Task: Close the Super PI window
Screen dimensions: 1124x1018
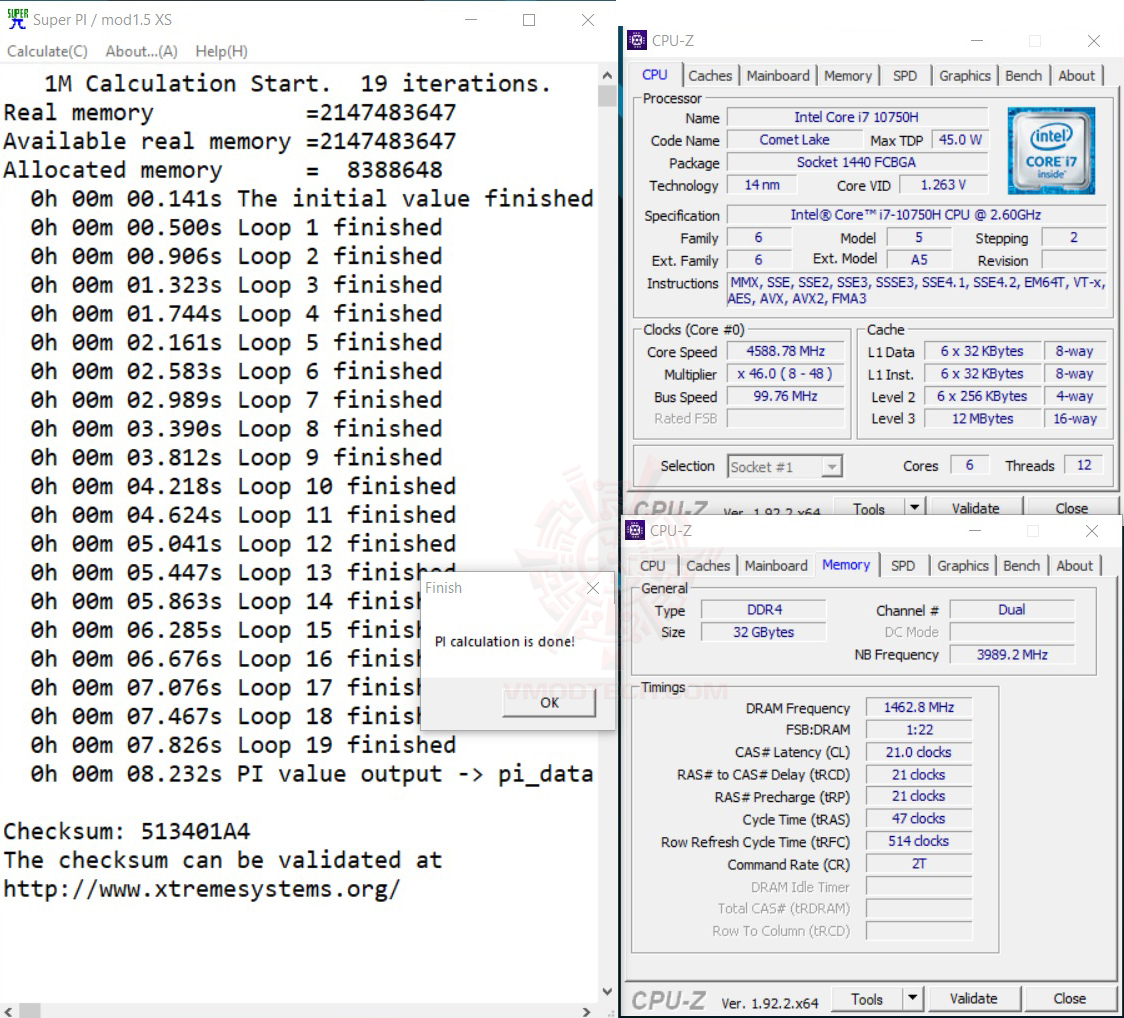Action: [588, 20]
